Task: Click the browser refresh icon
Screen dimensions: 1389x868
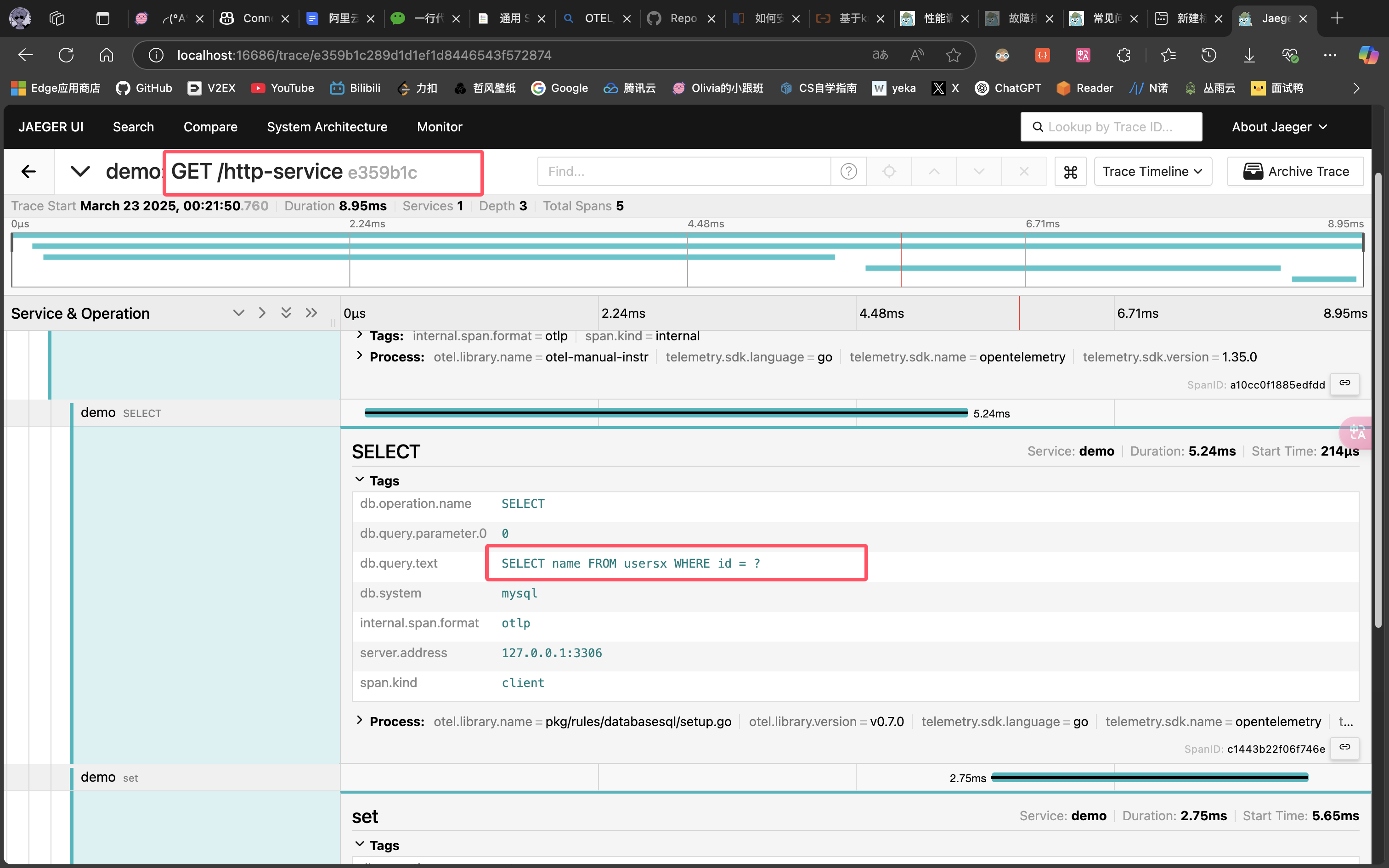Action: pos(66,55)
